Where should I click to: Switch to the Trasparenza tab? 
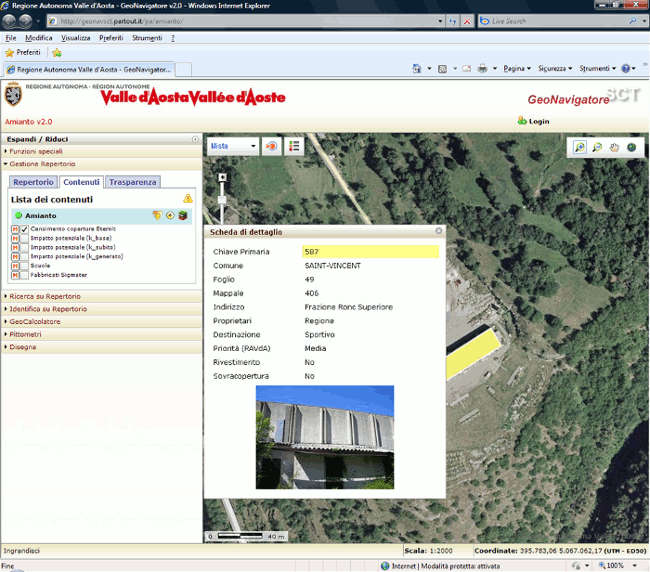pos(133,182)
